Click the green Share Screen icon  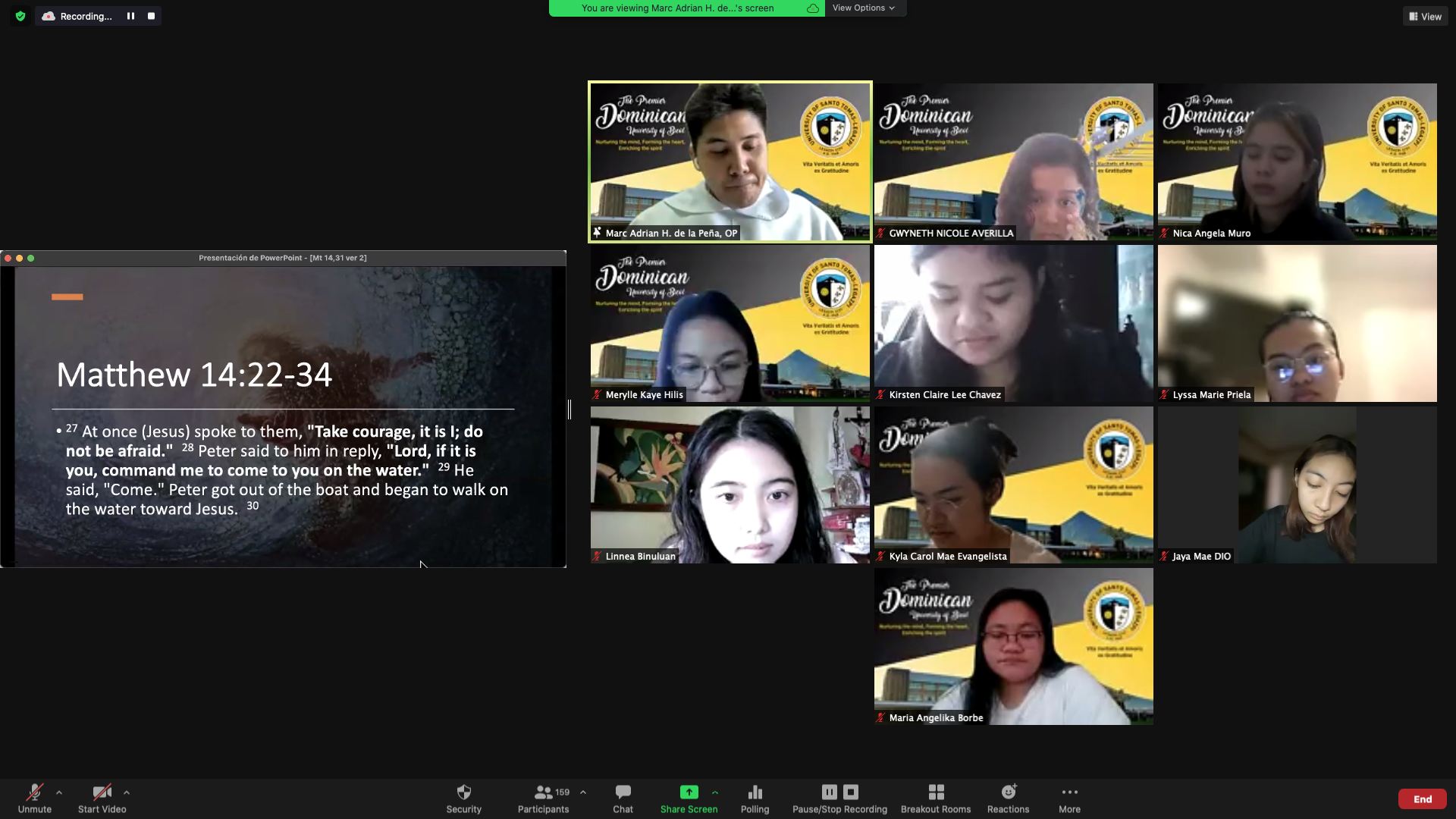689,792
